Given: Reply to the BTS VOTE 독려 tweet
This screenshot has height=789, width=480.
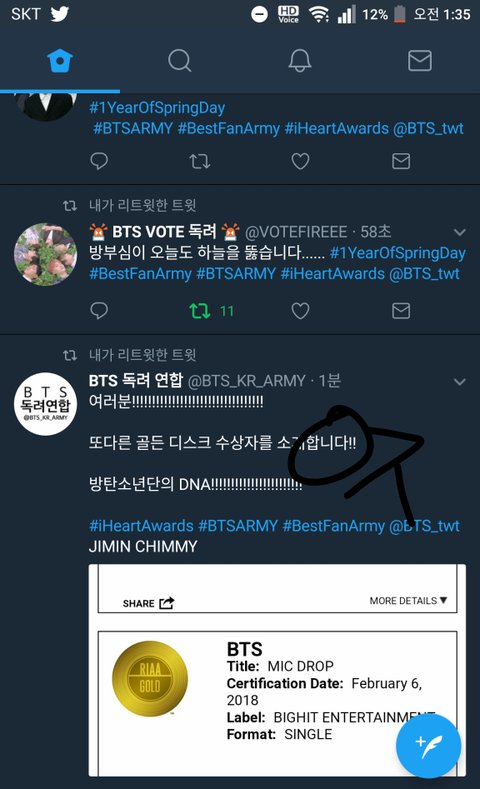Looking at the screenshot, I should (x=99, y=310).
